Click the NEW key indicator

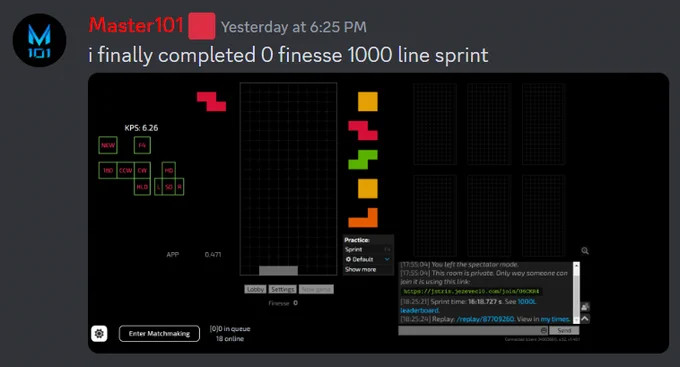(108, 145)
